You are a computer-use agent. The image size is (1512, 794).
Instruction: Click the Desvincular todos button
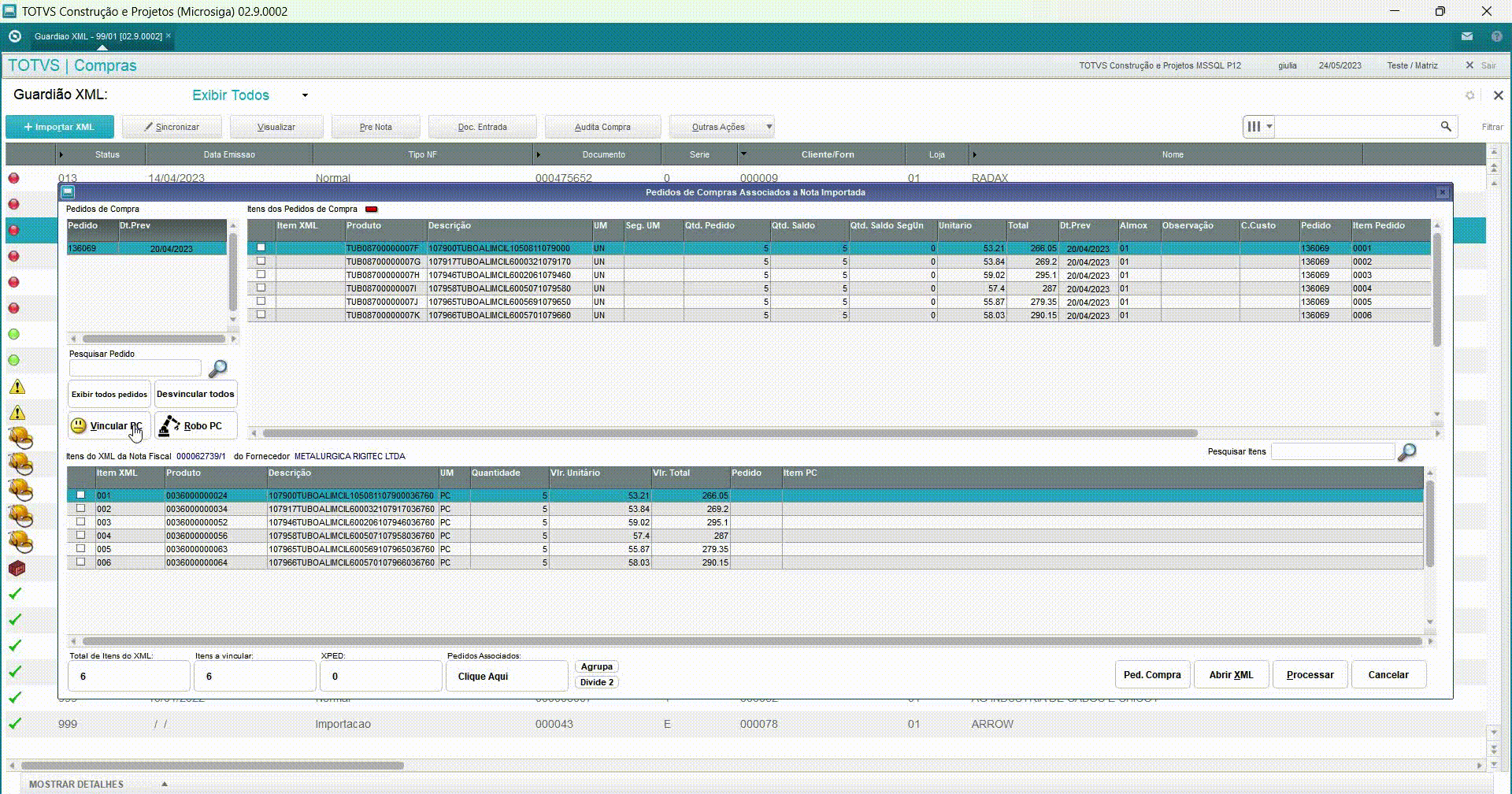click(x=195, y=394)
